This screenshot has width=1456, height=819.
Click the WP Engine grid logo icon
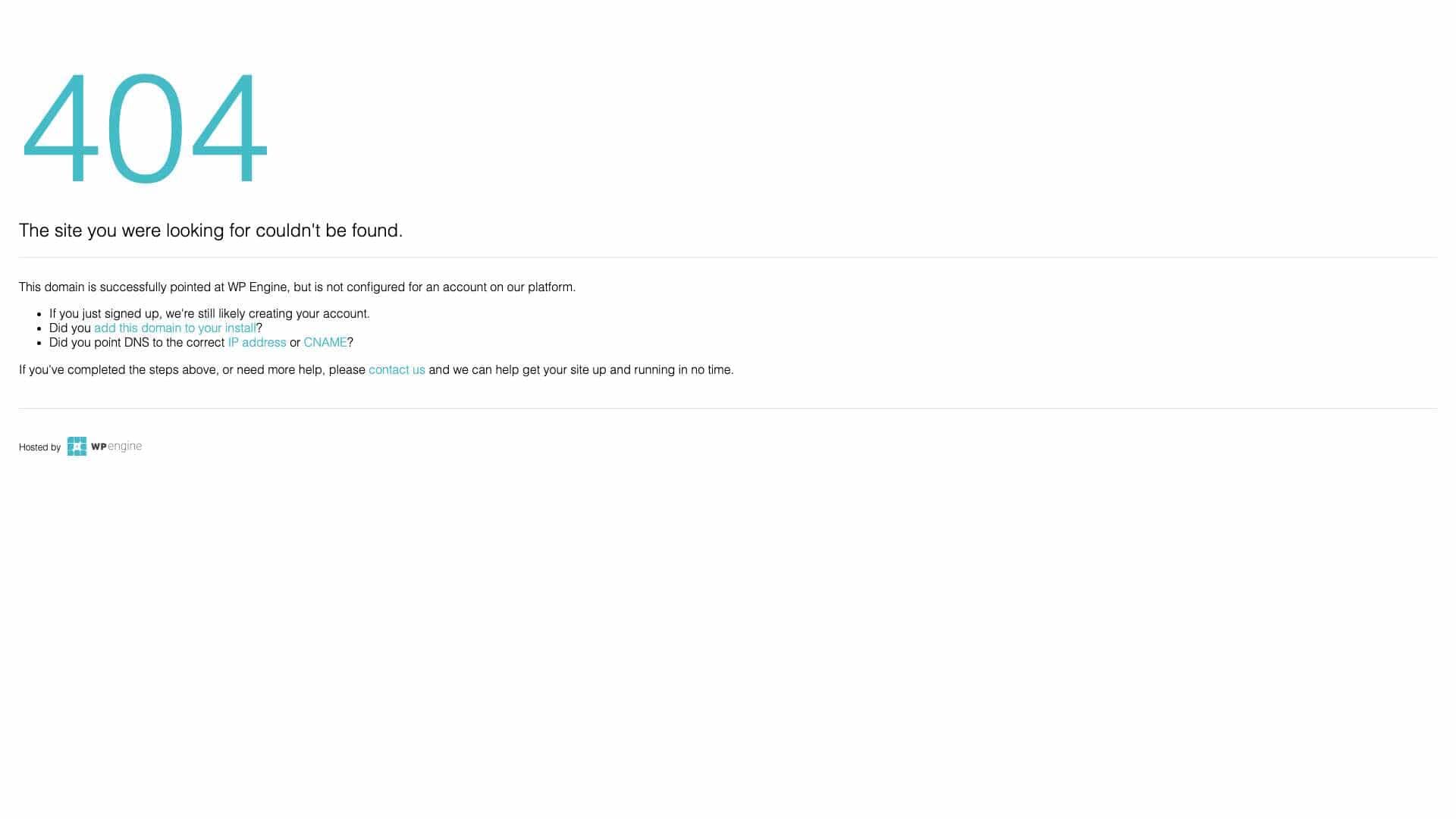pos(77,447)
